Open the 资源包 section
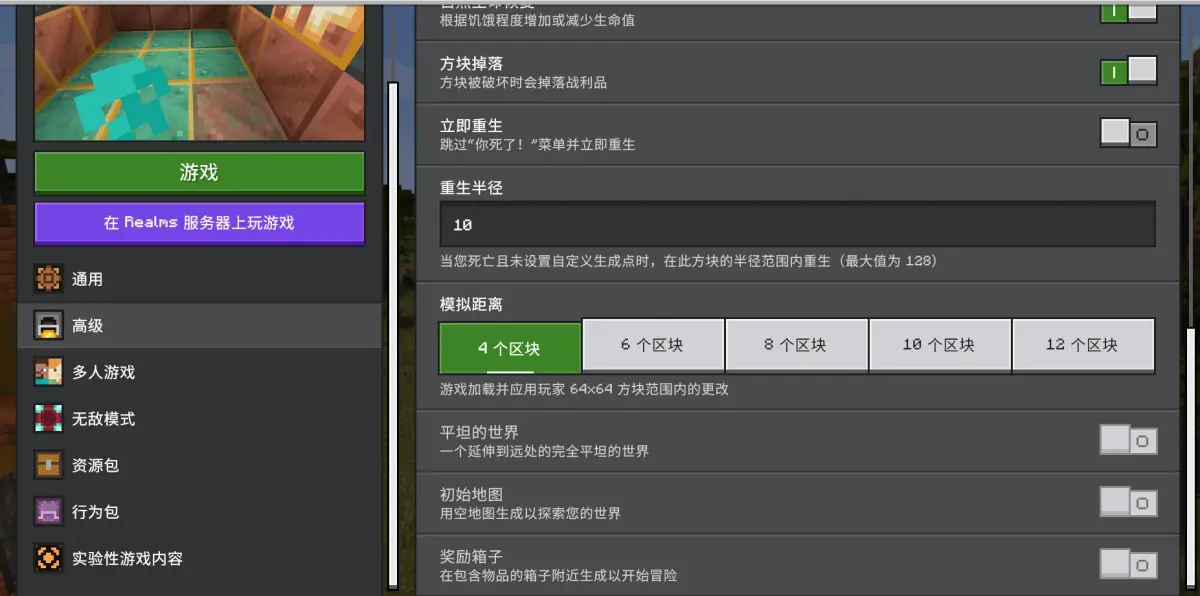The width and height of the screenshot is (1200, 596). pos(199,465)
